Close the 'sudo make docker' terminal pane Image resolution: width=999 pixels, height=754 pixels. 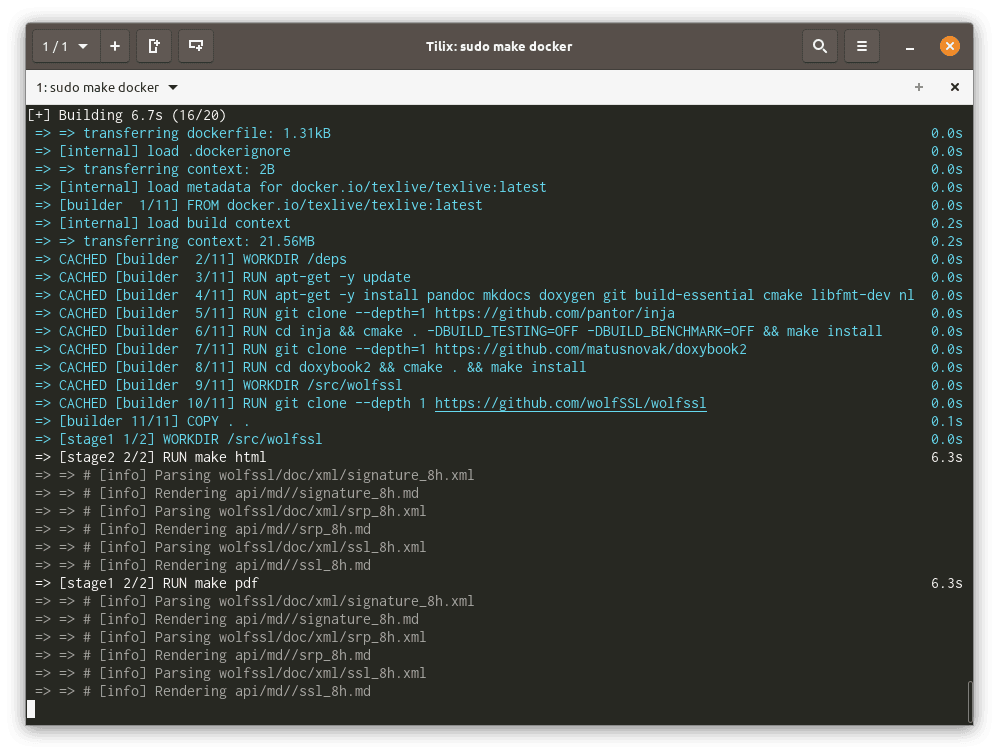pyautogui.click(x=954, y=87)
